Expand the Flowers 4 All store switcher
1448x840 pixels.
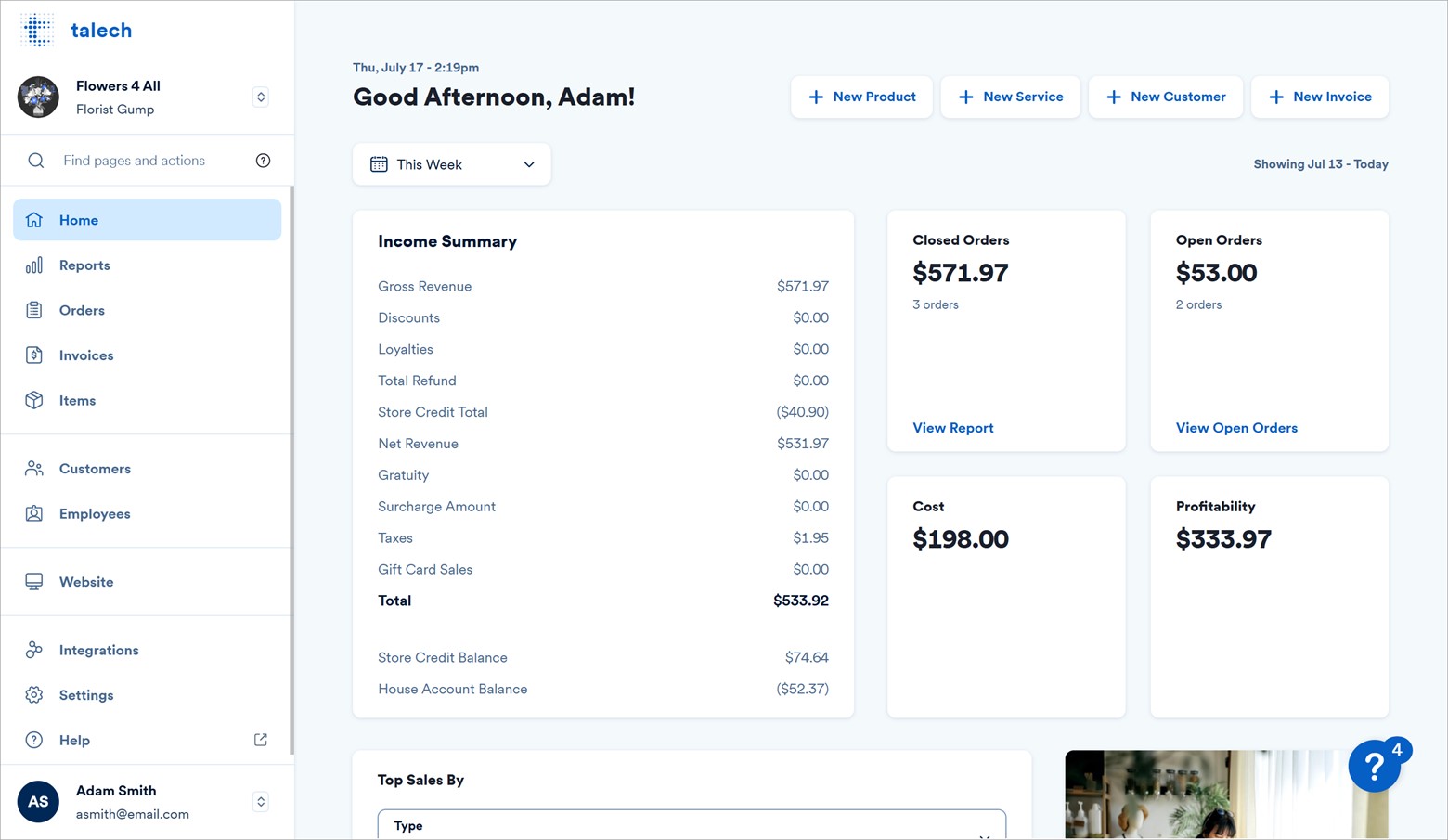[x=261, y=97]
